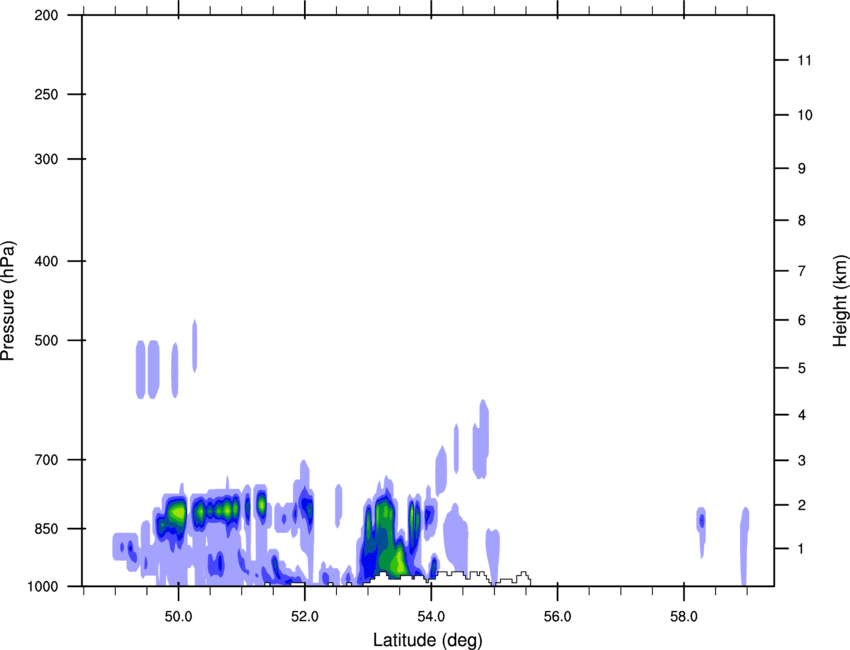The width and height of the screenshot is (850, 650).
Task: Click height tick label 8
Action: click(802, 220)
